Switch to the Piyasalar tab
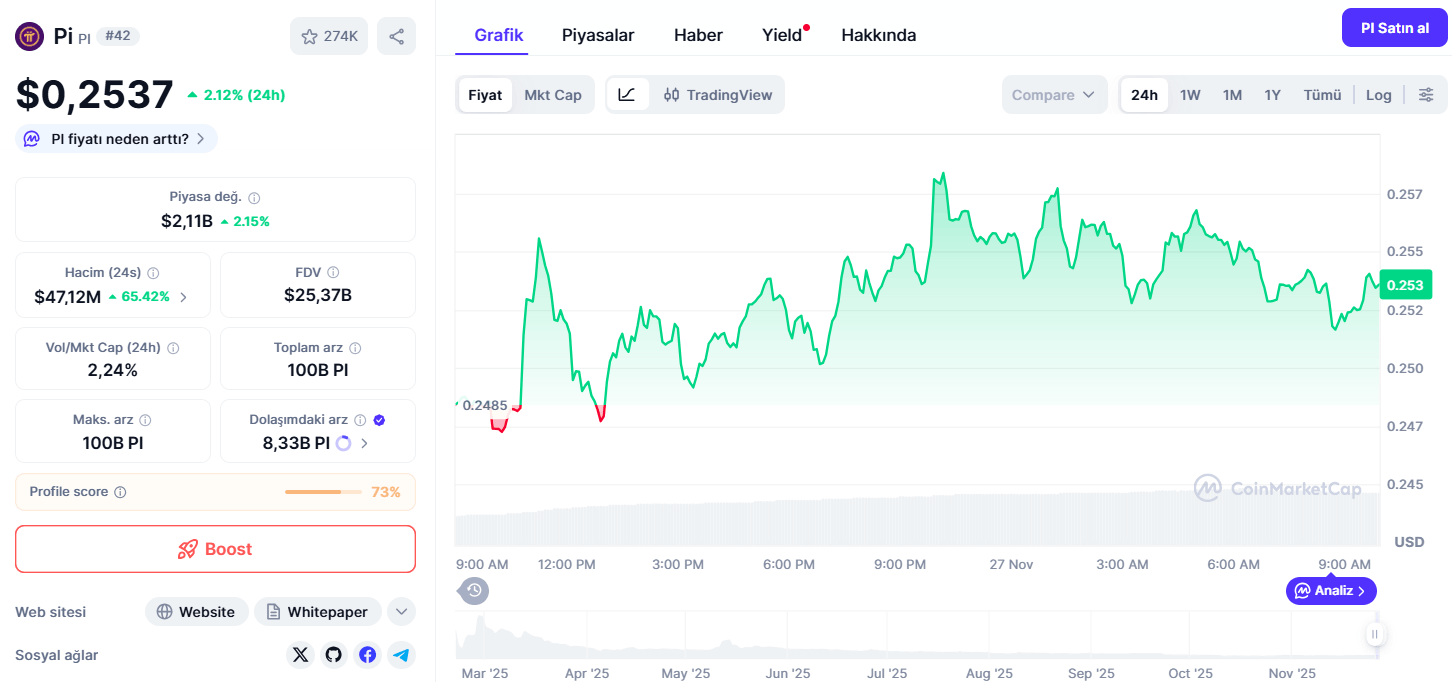The image size is (1452, 682). [x=598, y=35]
